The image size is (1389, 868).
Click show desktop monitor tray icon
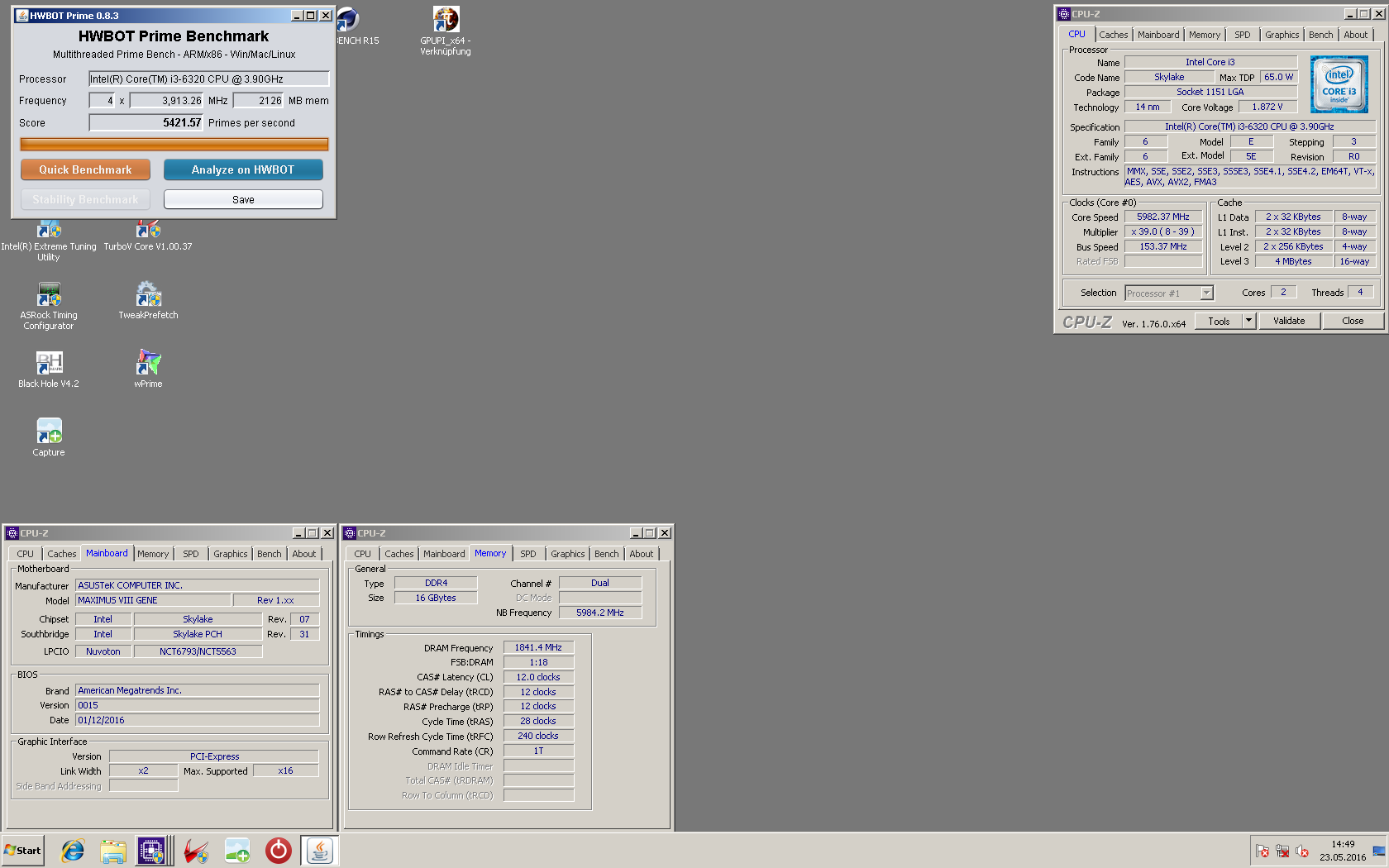[1378, 851]
